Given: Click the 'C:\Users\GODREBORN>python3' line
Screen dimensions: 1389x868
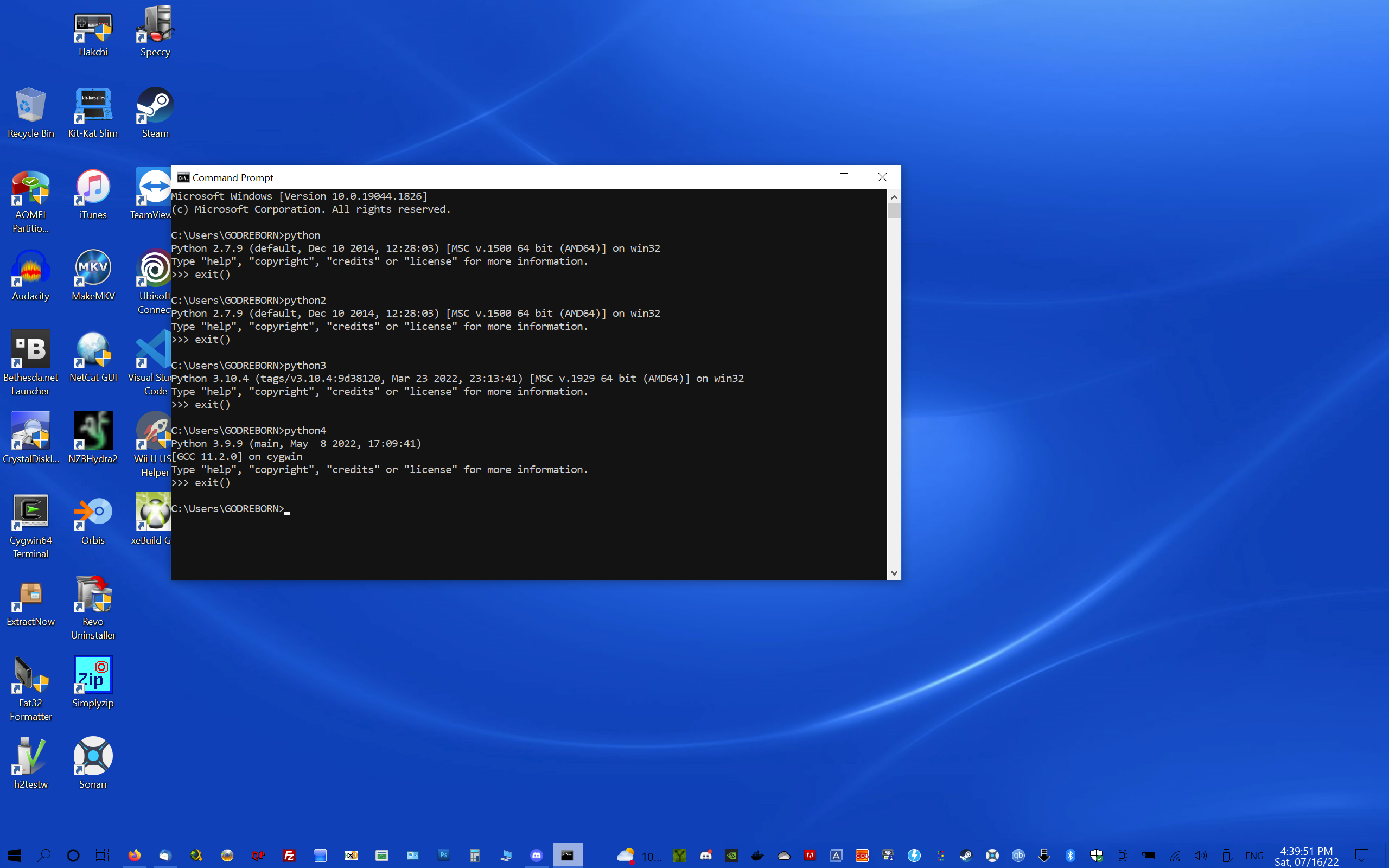Looking at the screenshot, I should tap(249, 365).
